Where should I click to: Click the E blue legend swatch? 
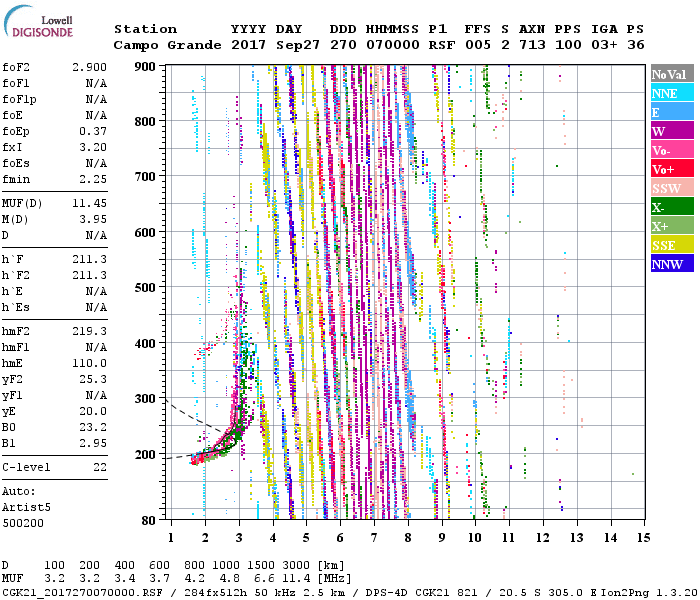click(672, 112)
